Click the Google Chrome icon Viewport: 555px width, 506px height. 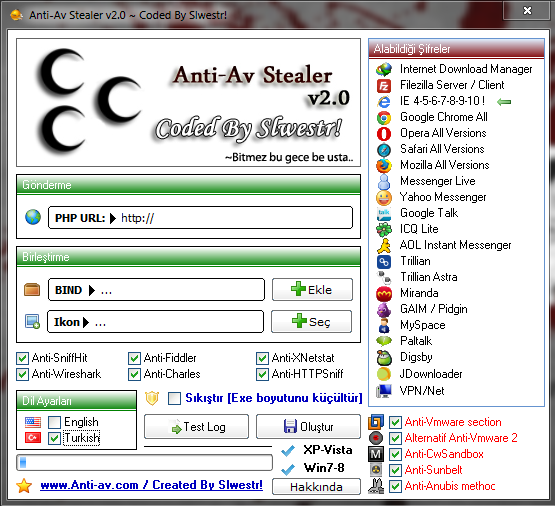point(384,117)
